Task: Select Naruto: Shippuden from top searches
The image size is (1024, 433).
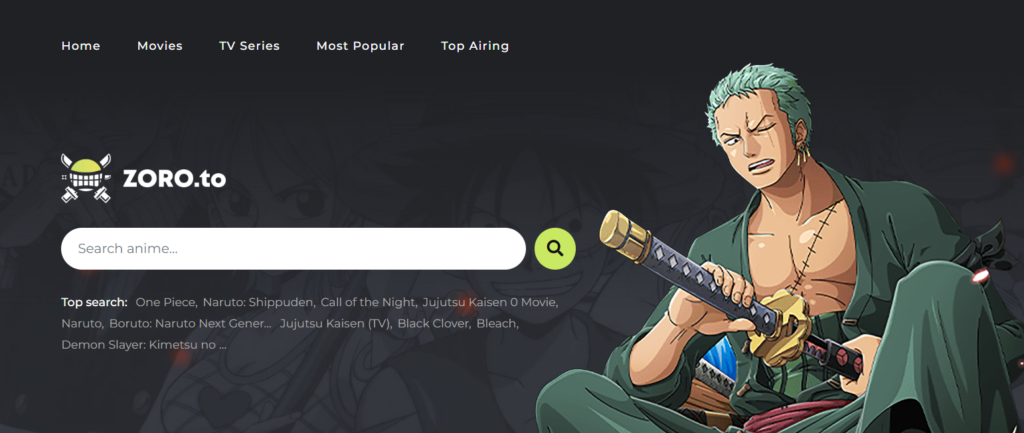Action: [258, 302]
